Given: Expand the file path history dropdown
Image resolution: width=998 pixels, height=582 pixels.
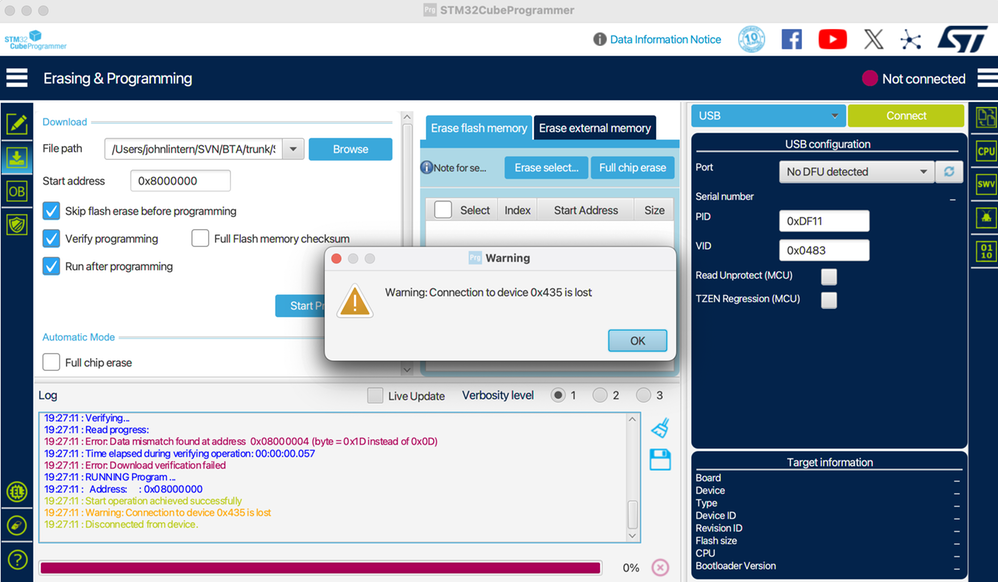Looking at the screenshot, I should tap(293, 148).
